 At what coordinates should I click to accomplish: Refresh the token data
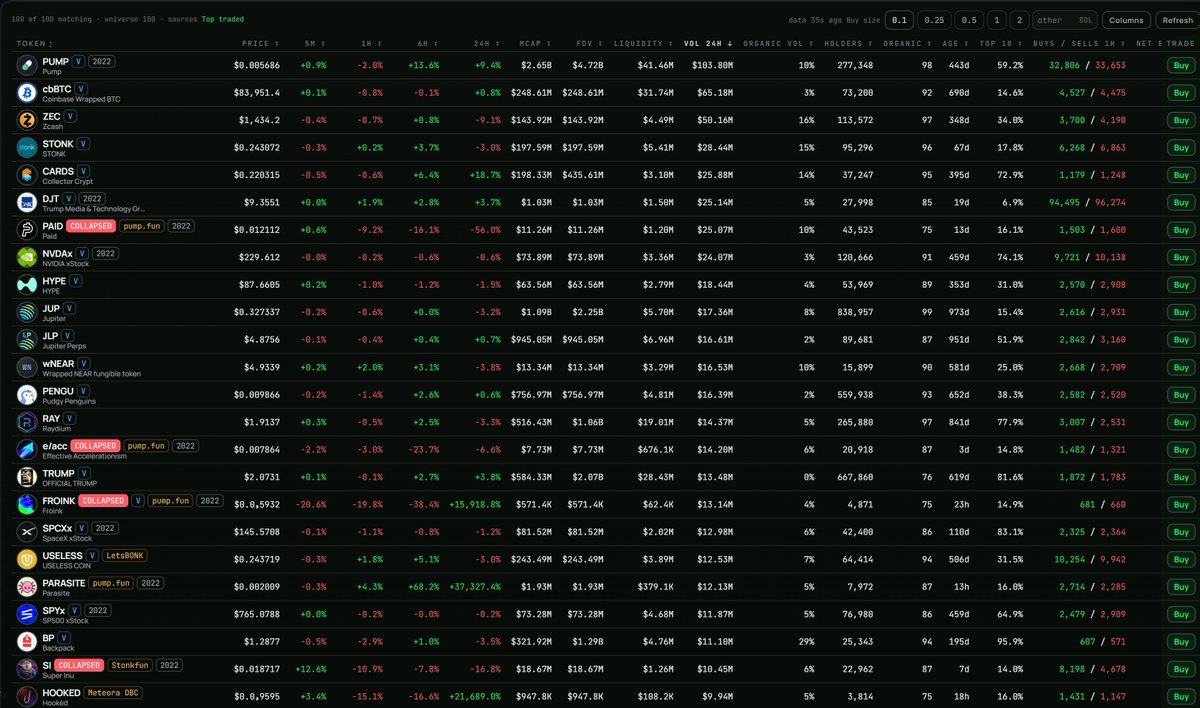(x=1176, y=20)
